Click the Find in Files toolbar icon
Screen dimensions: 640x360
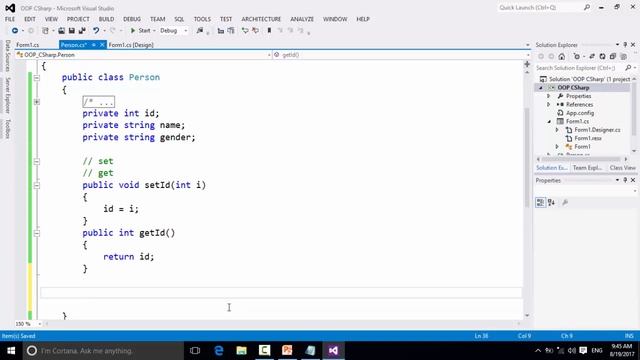(200, 31)
